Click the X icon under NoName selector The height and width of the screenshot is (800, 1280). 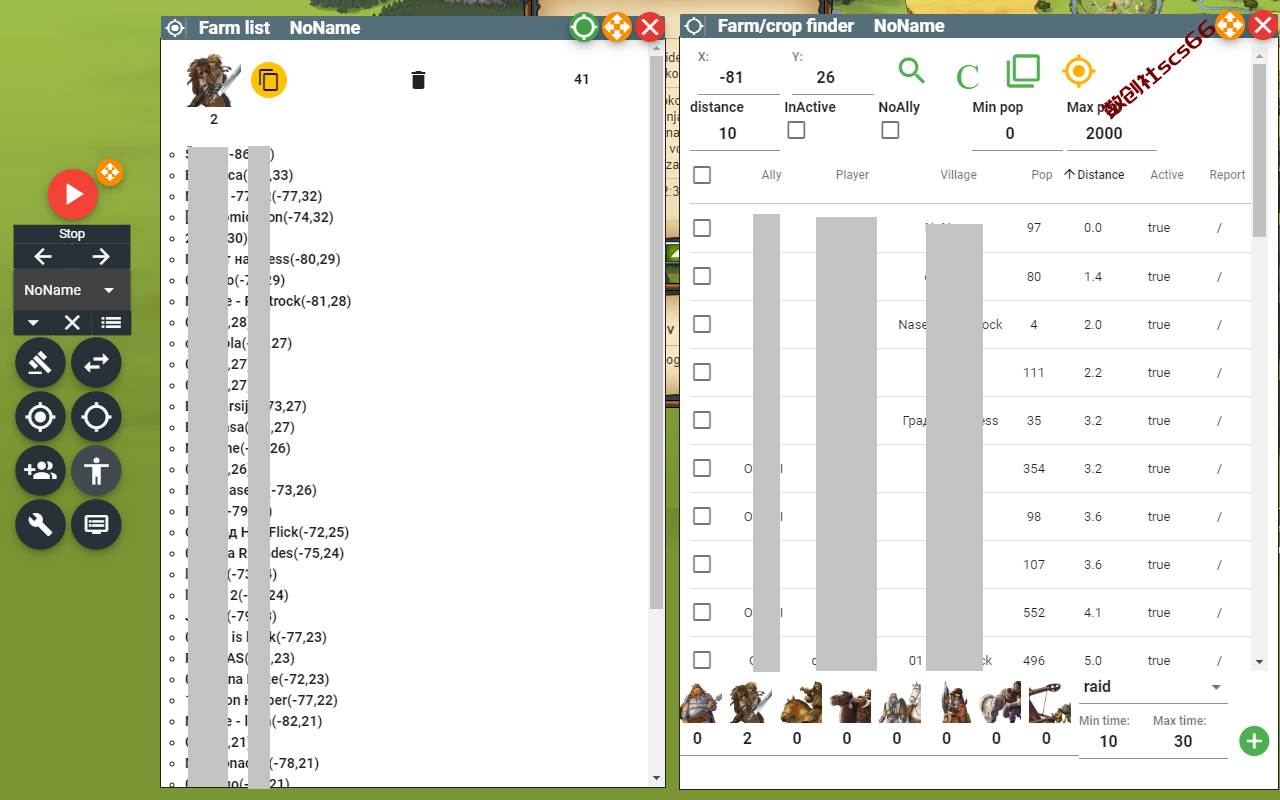pyautogui.click(x=72, y=322)
